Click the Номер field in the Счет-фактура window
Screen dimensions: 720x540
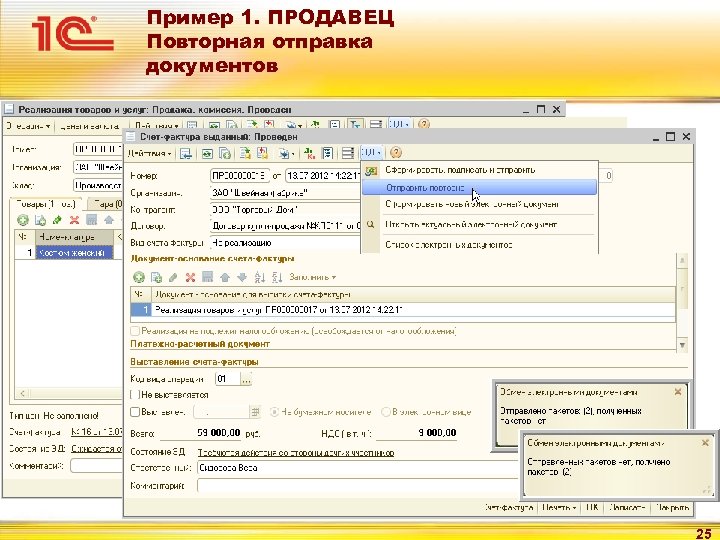pos(240,175)
